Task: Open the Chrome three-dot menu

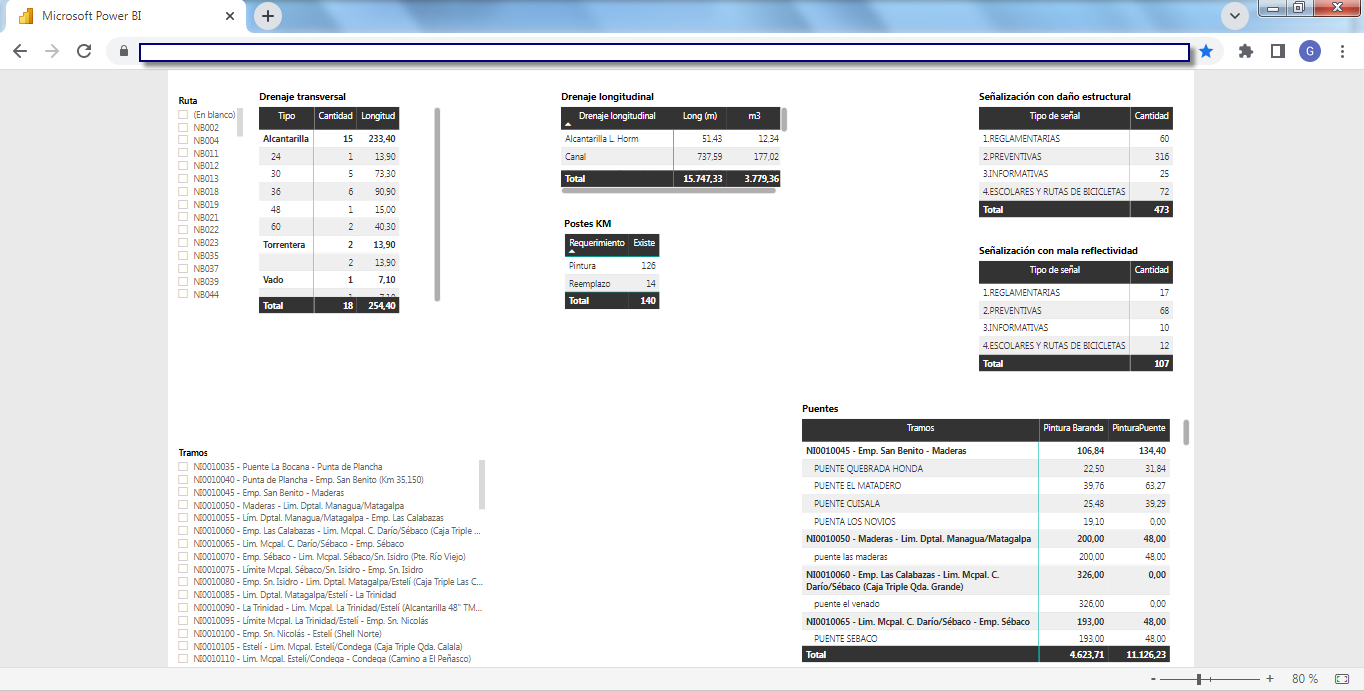Action: pyautogui.click(x=1342, y=51)
